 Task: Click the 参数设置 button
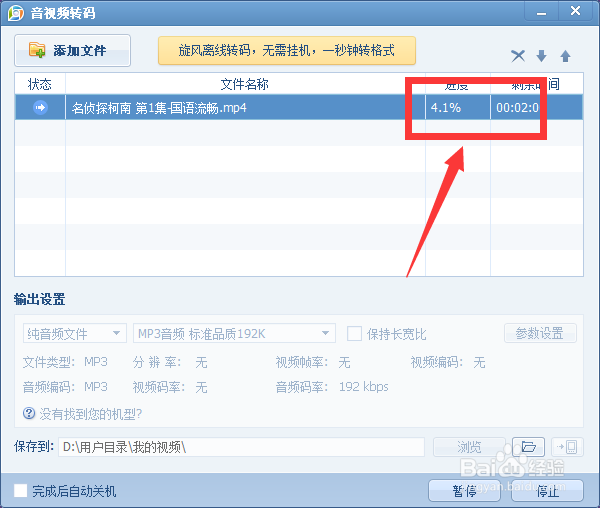(x=540, y=333)
